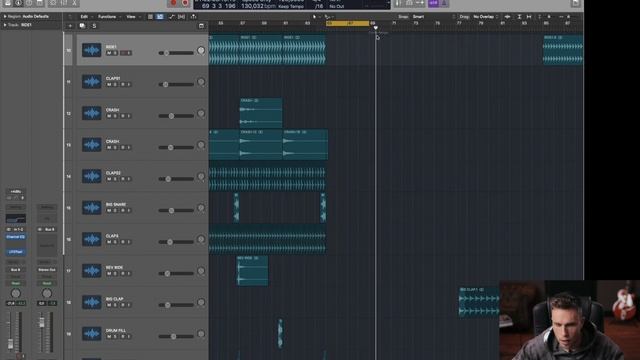Click the EQ thumbnail in channel strip
Image resolution: width=640 pixels, height=360 pixels.
pyautogui.click(x=16, y=218)
